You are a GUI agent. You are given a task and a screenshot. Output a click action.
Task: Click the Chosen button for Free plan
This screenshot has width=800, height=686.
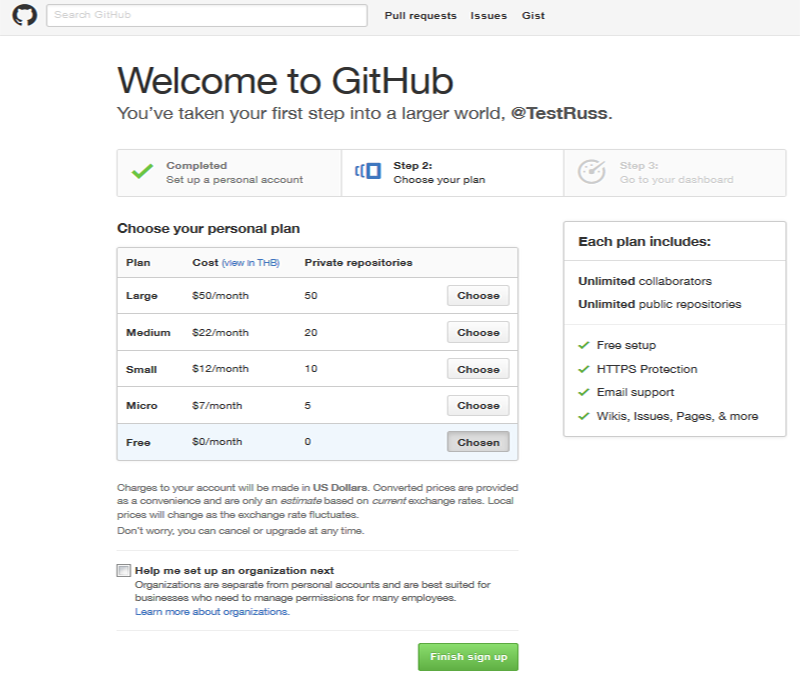[478, 442]
